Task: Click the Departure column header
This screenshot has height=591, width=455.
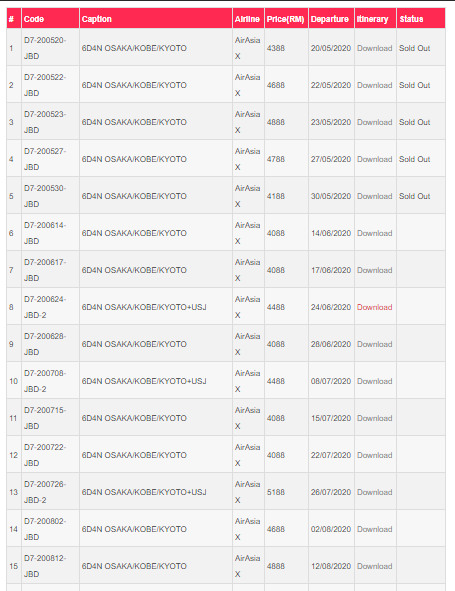Action: 329,19
